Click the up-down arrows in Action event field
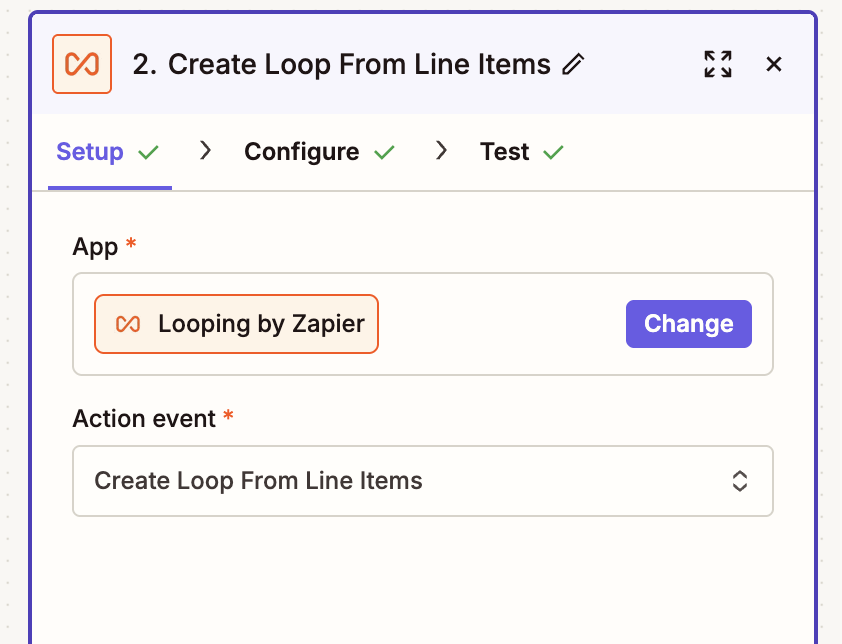Screen dimensions: 842x644 740,481
